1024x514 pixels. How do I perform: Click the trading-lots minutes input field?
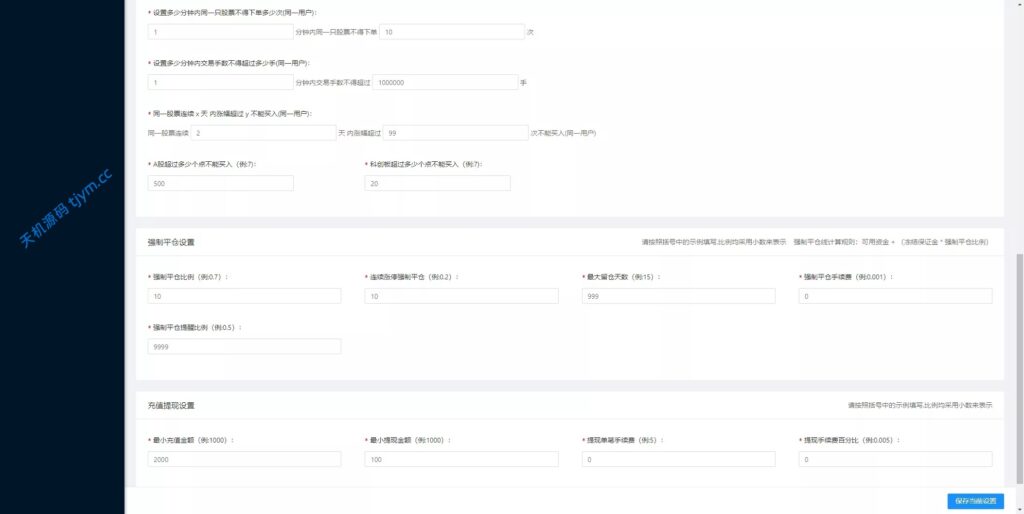(x=220, y=82)
